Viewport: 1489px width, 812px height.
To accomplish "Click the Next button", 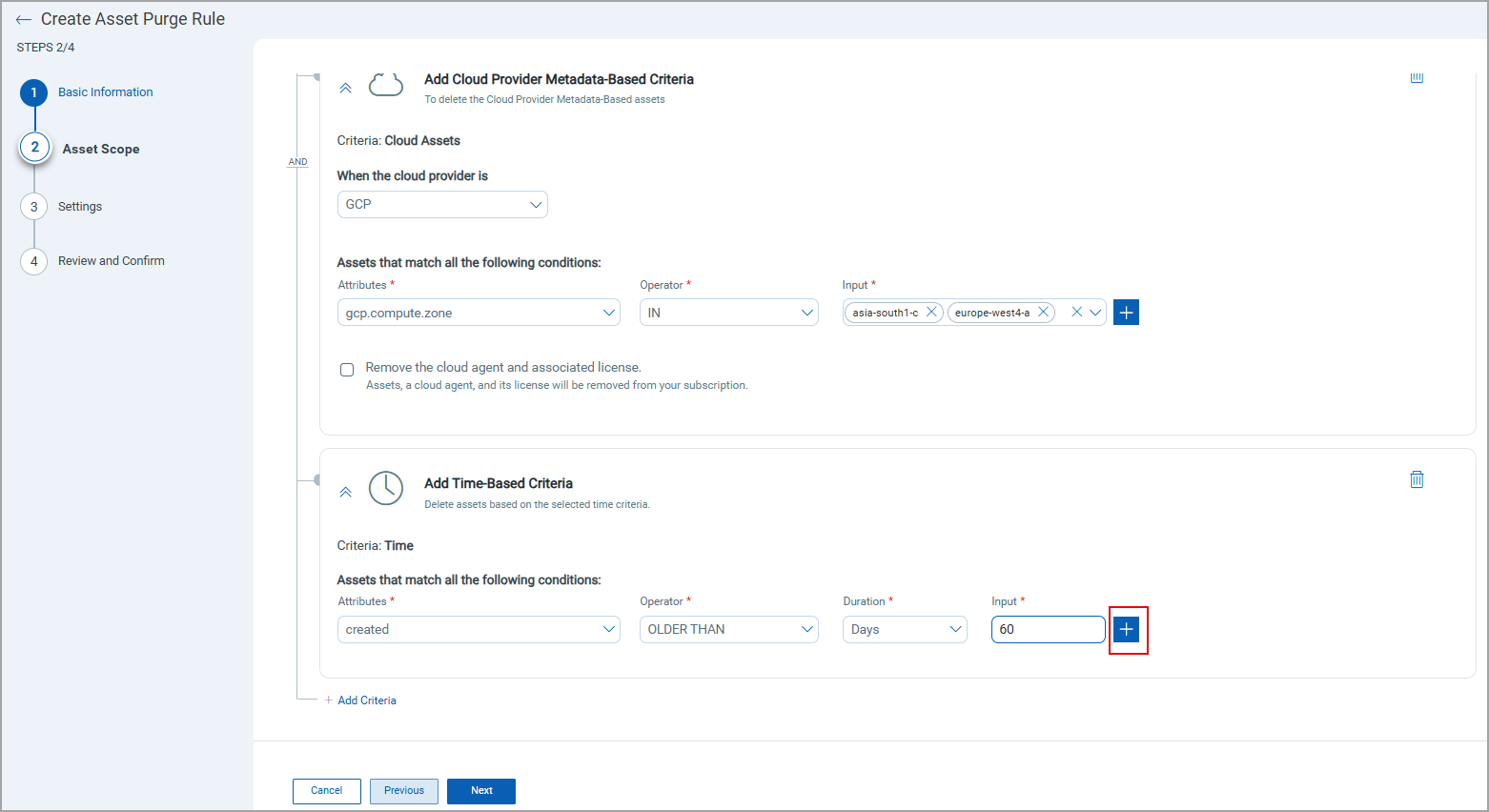I will point(480,791).
